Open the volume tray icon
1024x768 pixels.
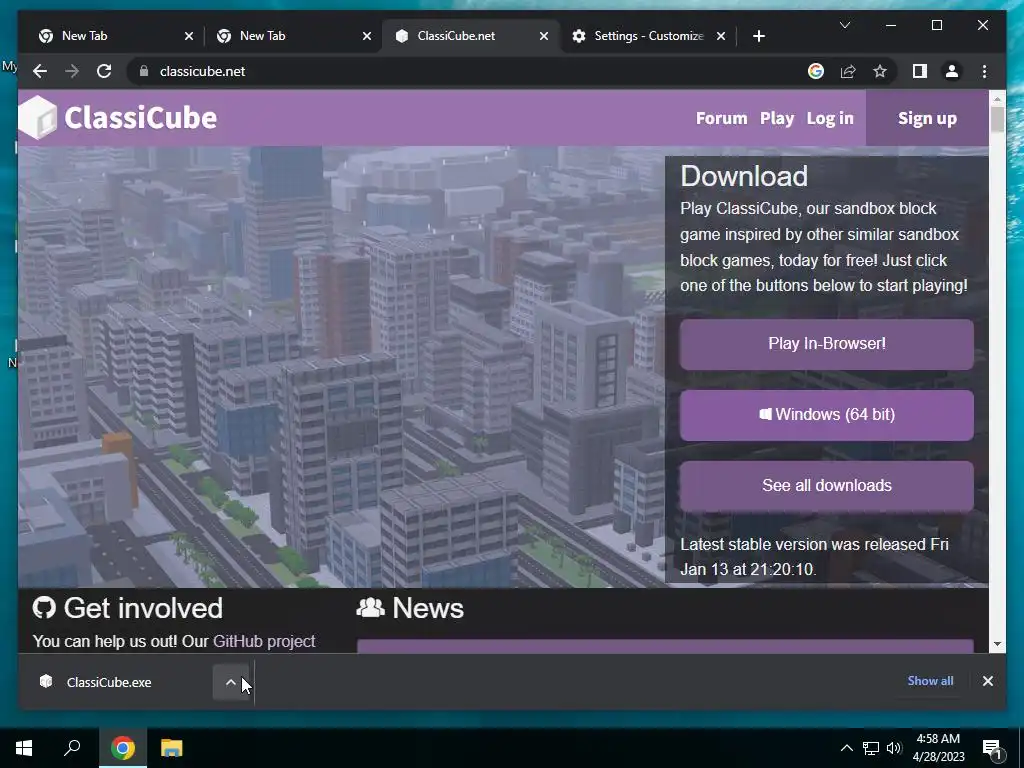coord(894,748)
